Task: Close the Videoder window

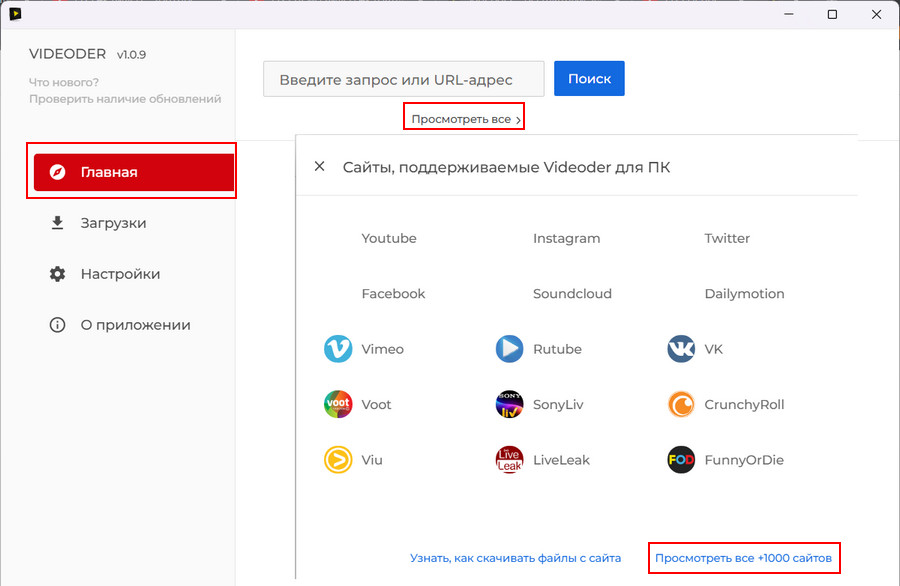Action: pos(876,14)
